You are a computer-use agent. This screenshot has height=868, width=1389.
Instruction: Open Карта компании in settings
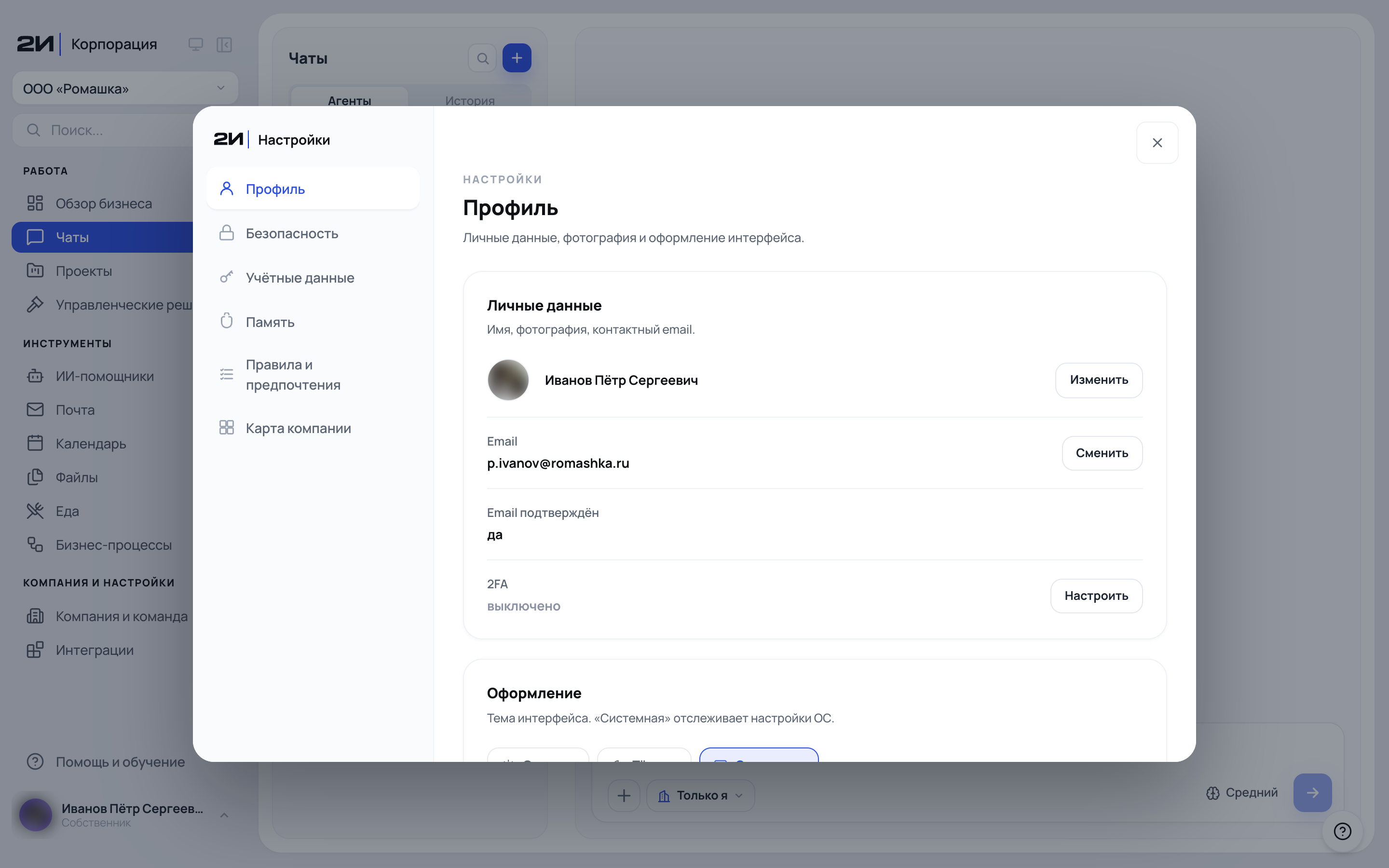[313, 428]
